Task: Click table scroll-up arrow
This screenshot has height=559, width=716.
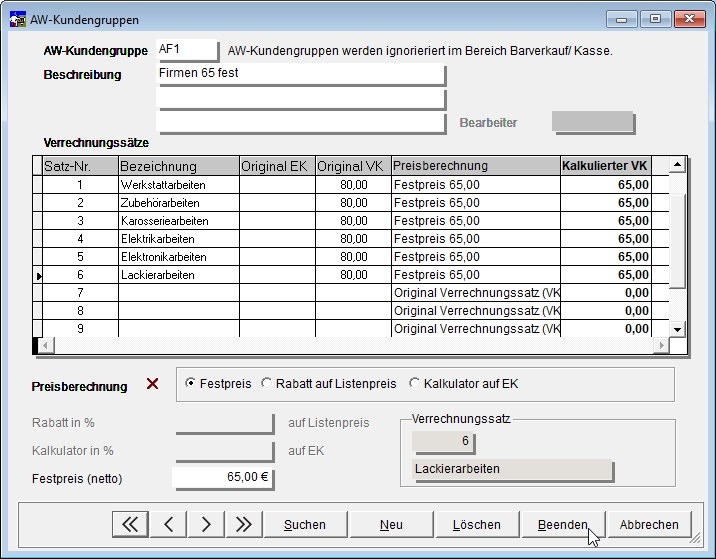Action: tap(677, 164)
